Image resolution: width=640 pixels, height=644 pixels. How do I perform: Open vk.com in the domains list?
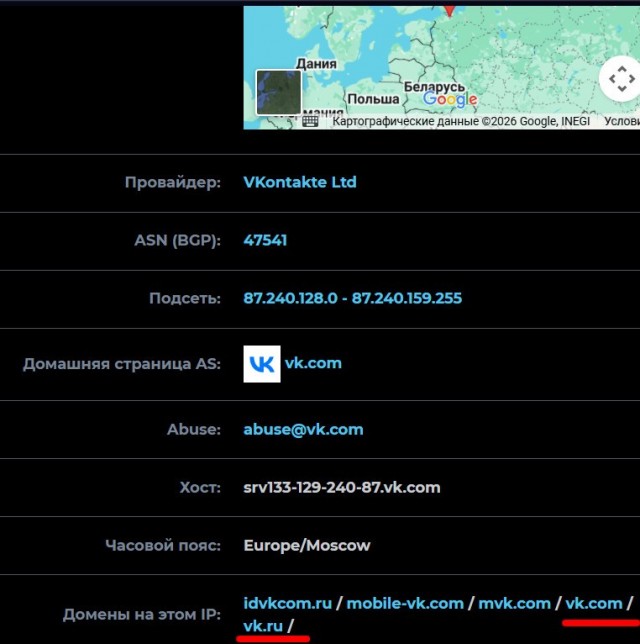(x=594, y=603)
